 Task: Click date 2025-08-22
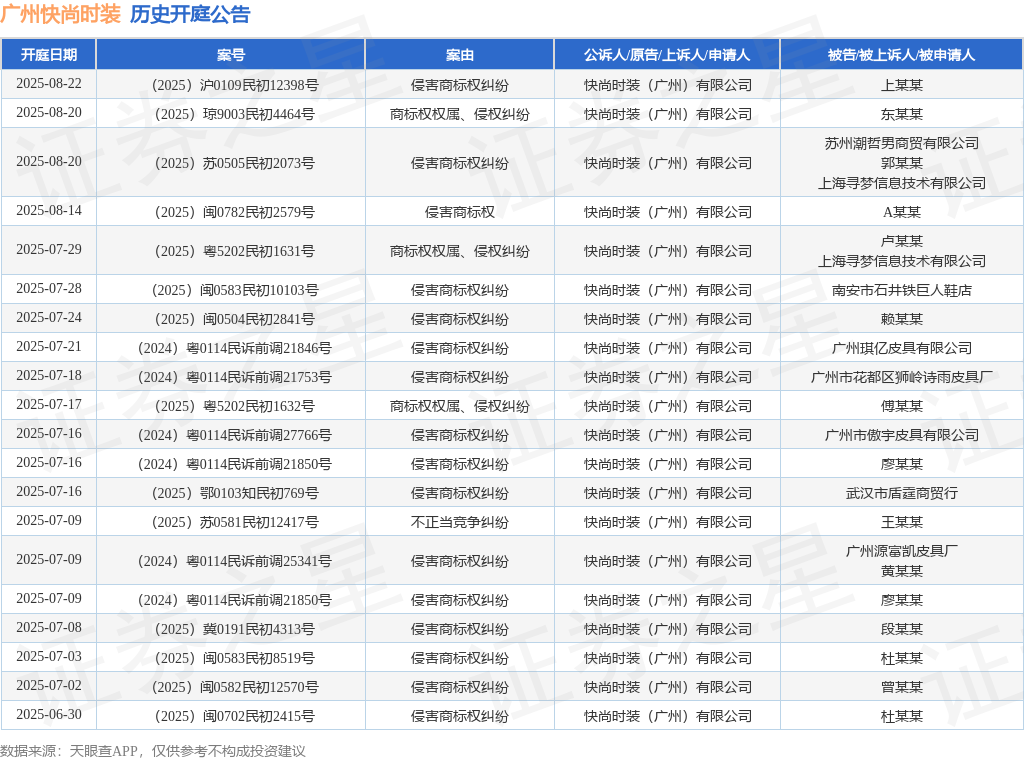pos(49,84)
